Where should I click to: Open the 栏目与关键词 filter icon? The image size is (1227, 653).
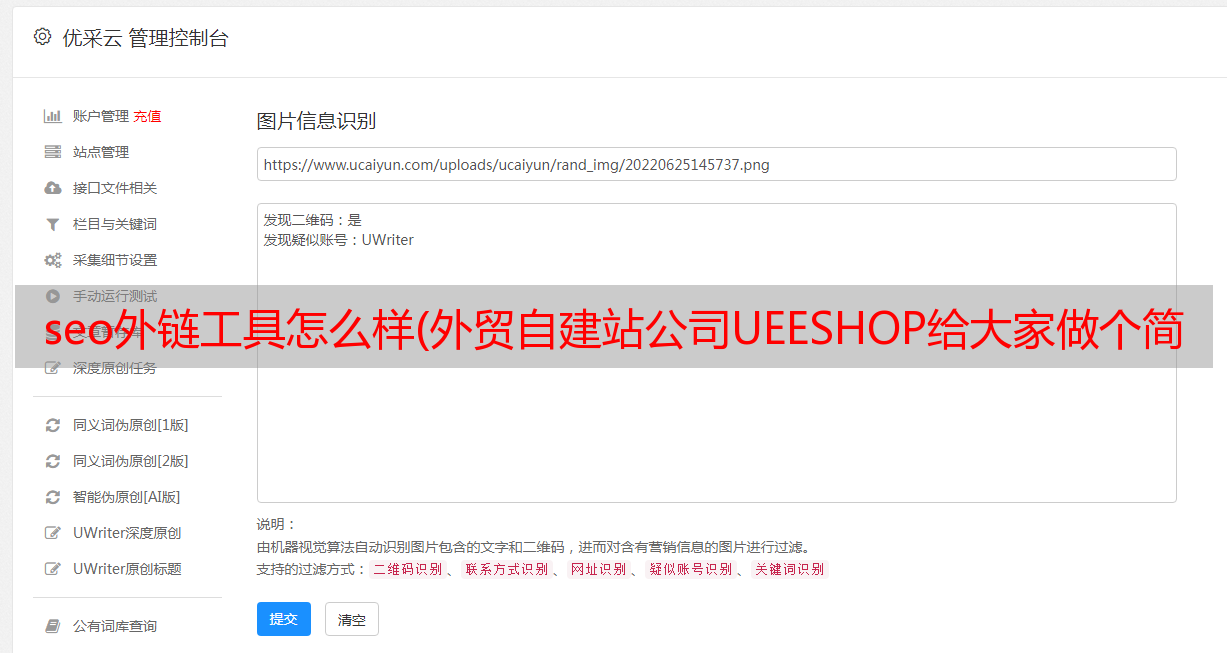[x=53, y=224]
